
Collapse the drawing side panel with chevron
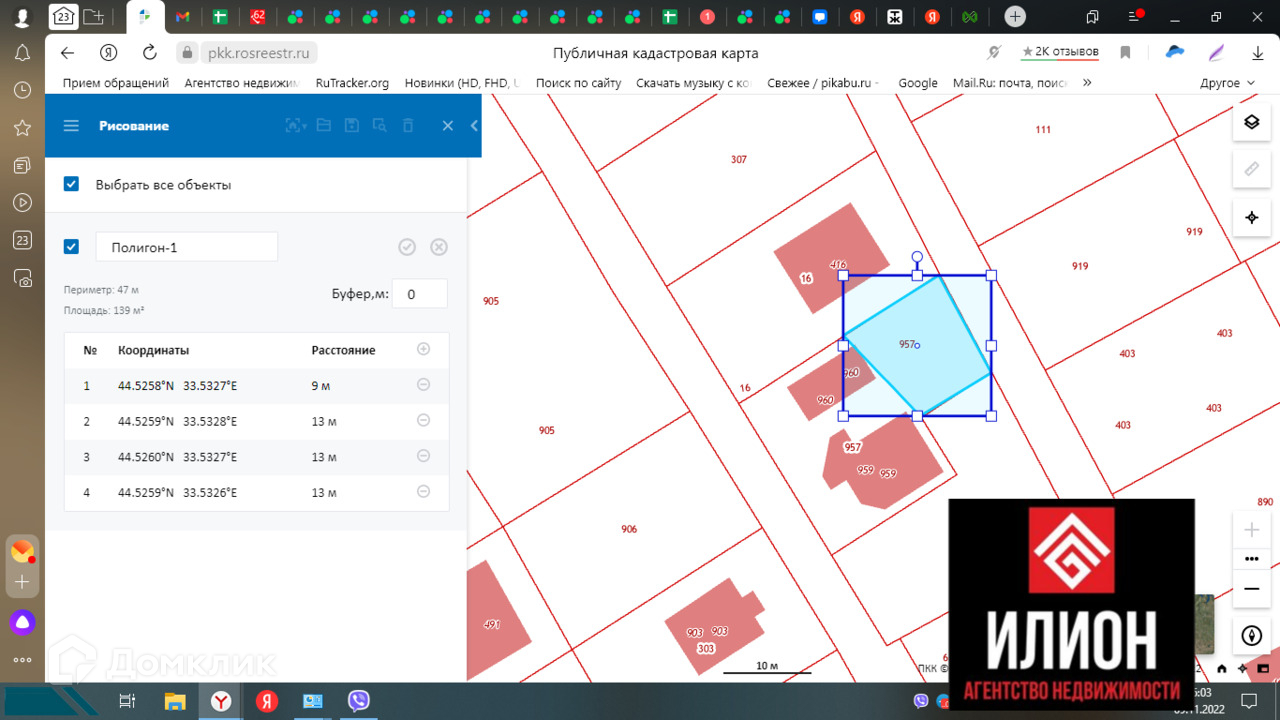coord(474,126)
